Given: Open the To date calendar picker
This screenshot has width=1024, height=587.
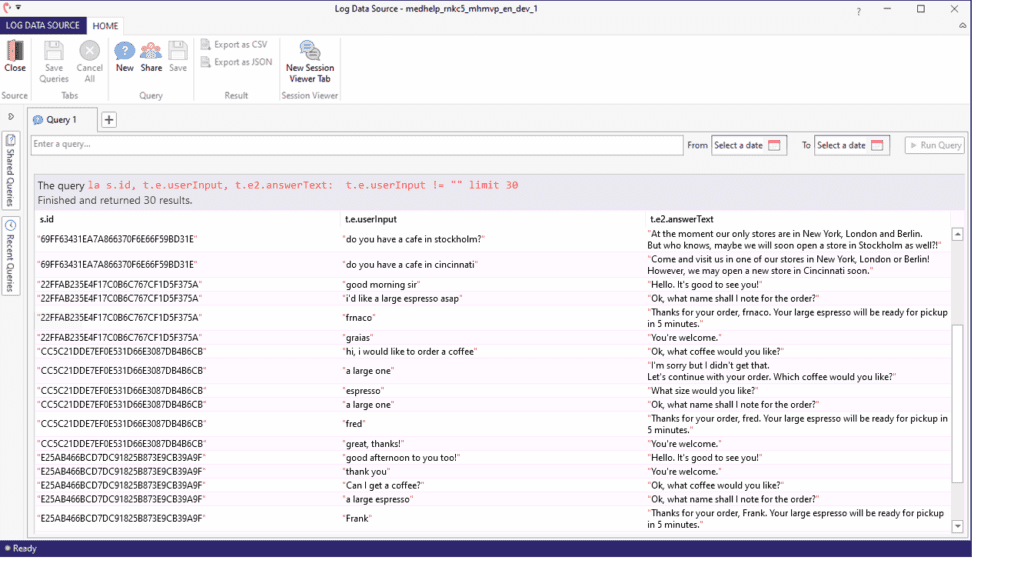Looking at the screenshot, I should 877,145.
